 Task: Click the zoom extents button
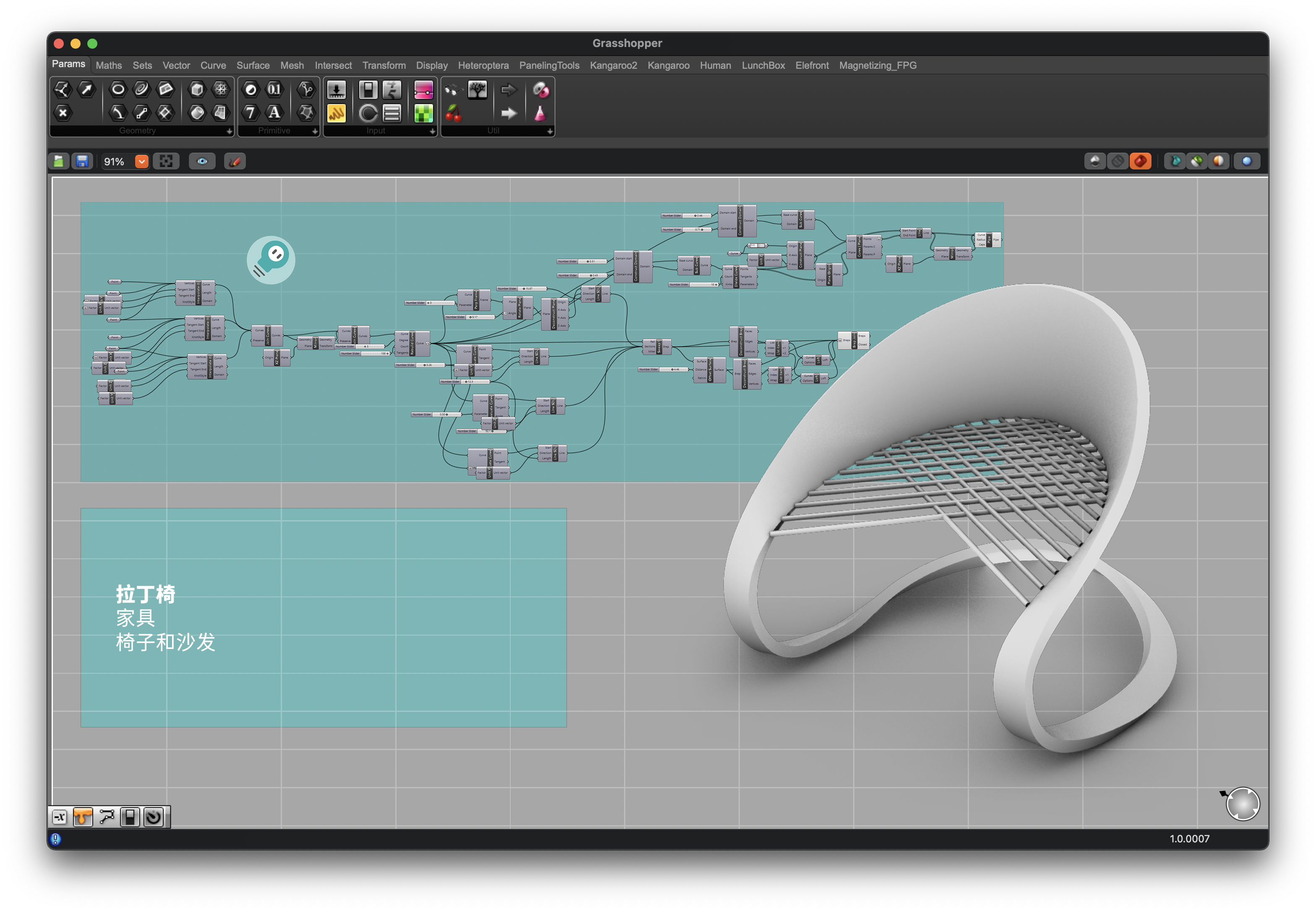166,162
